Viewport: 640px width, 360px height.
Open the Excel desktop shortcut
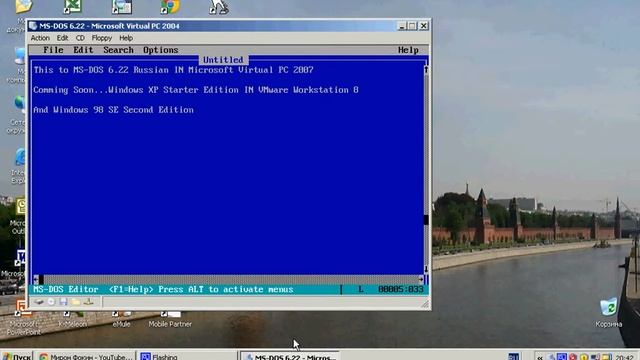point(73,6)
